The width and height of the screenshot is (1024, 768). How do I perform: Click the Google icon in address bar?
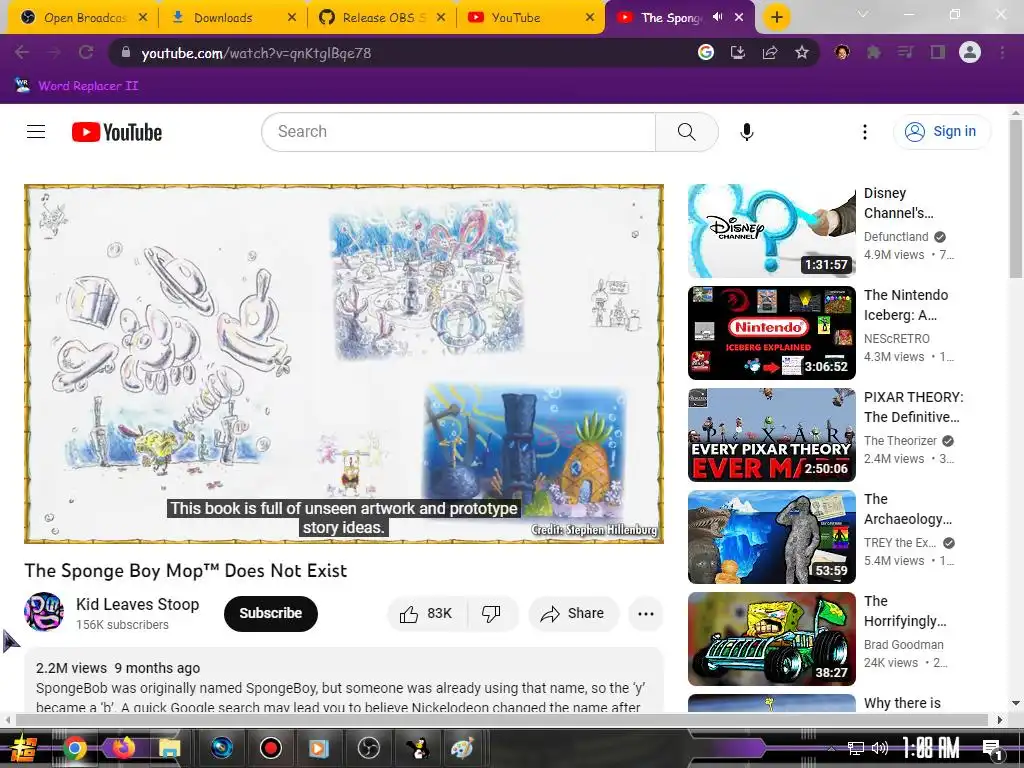pyautogui.click(x=705, y=52)
